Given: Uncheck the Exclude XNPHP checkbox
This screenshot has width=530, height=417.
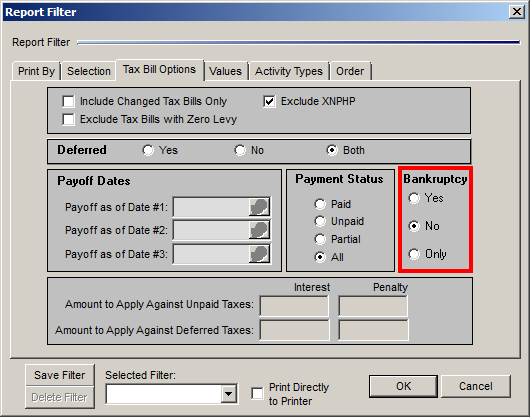Looking at the screenshot, I should 269,101.
